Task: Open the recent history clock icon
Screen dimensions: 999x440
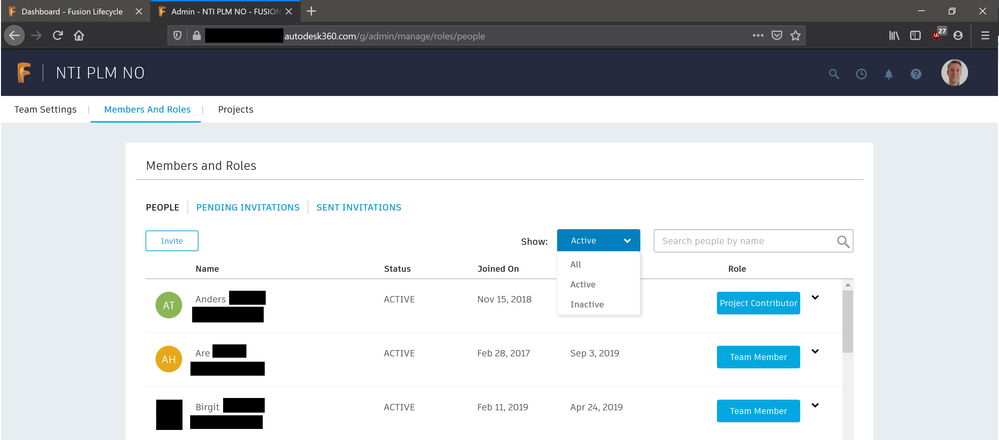Action: pyautogui.click(x=861, y=74)
